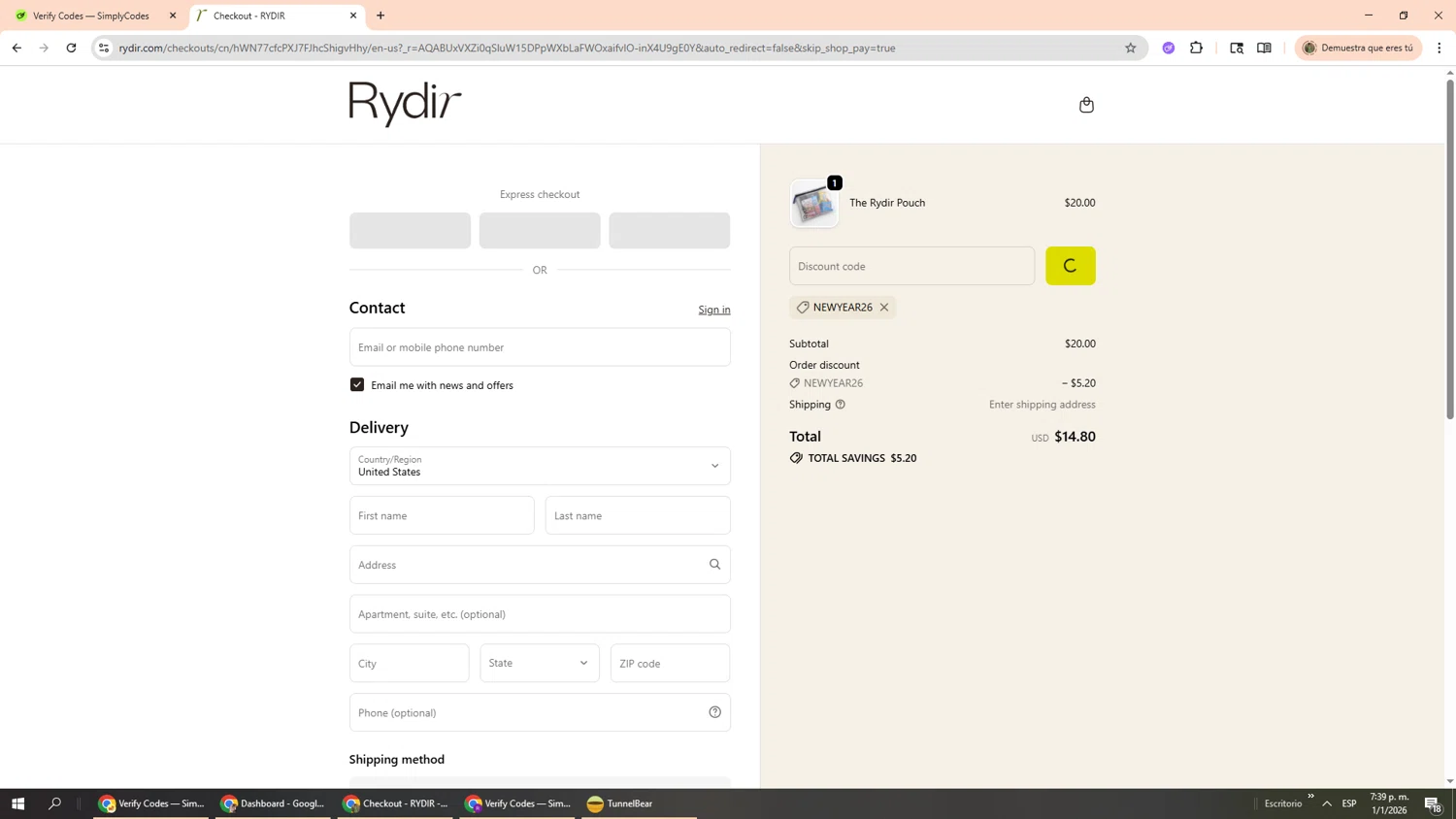Open the taskbar clock and date
Screen dimensions: 1456x819
(x=1389, y=803)
